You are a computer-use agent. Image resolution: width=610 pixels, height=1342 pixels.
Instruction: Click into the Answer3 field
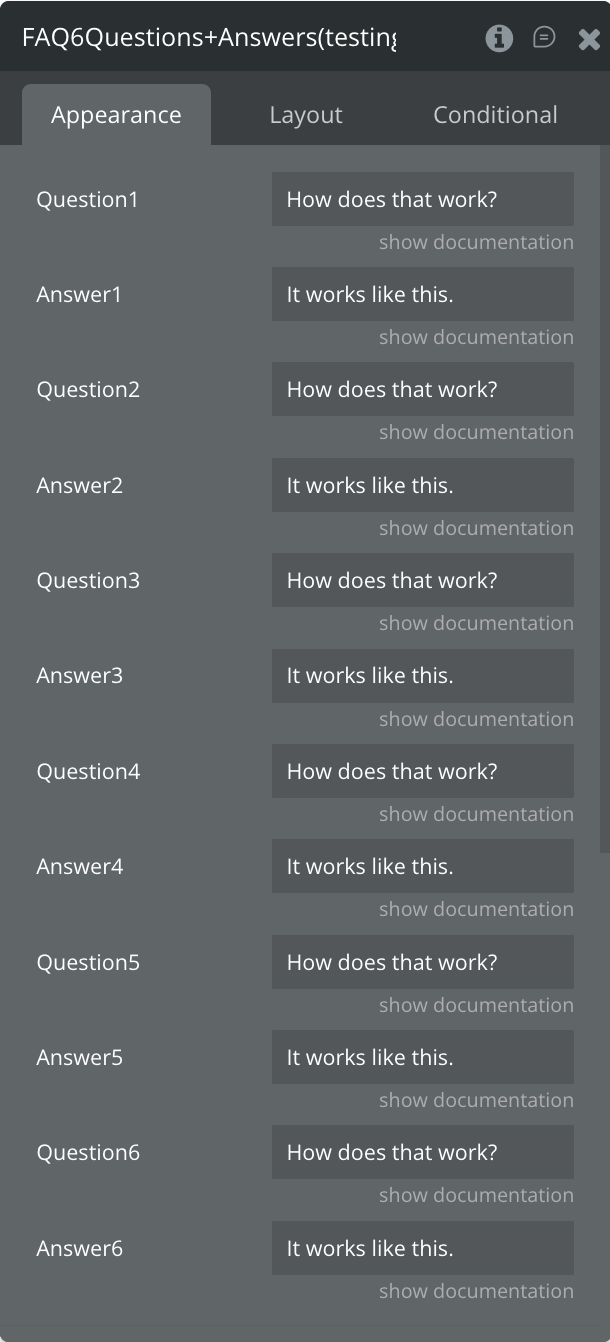coord(422,675)
